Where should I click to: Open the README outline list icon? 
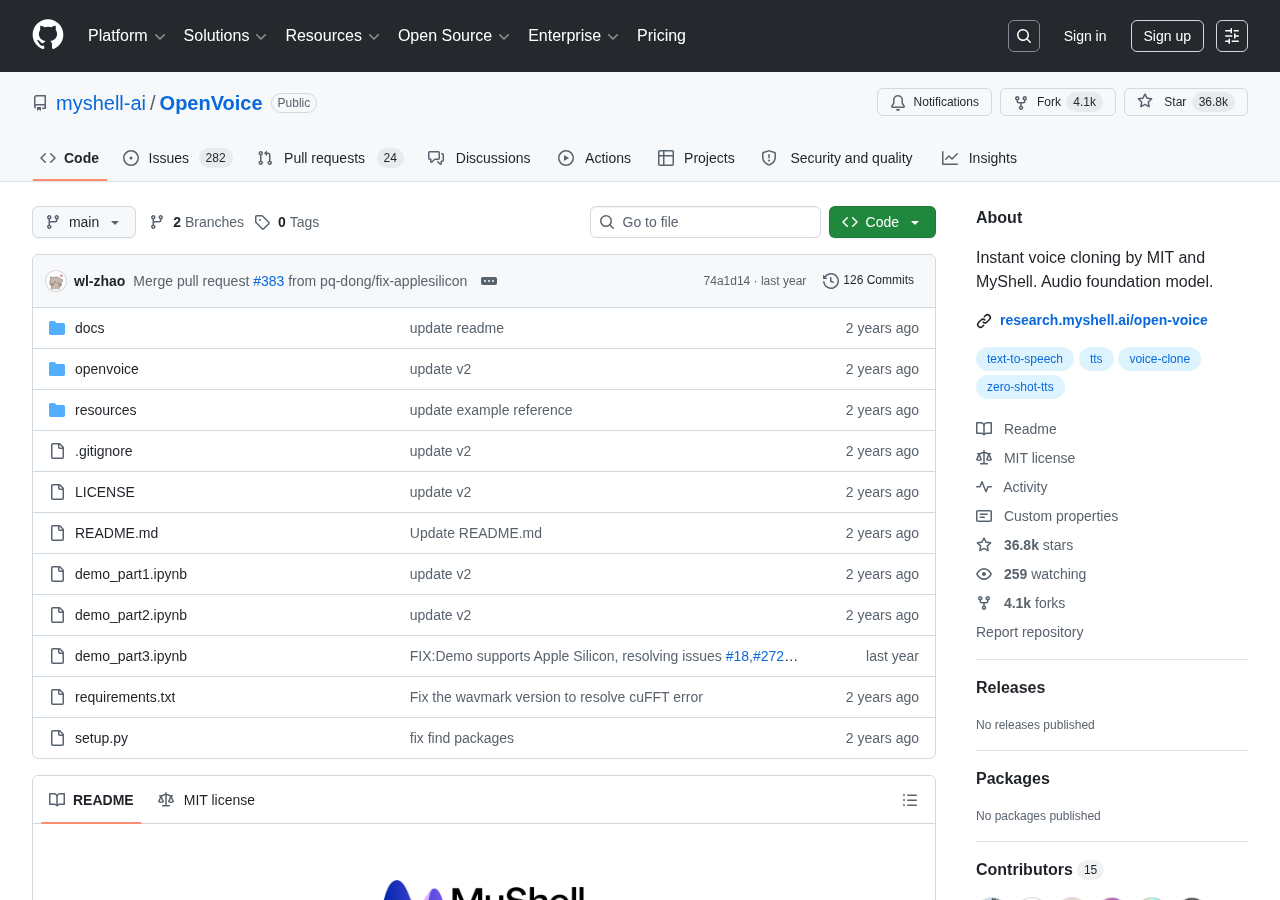coord(910,800)
